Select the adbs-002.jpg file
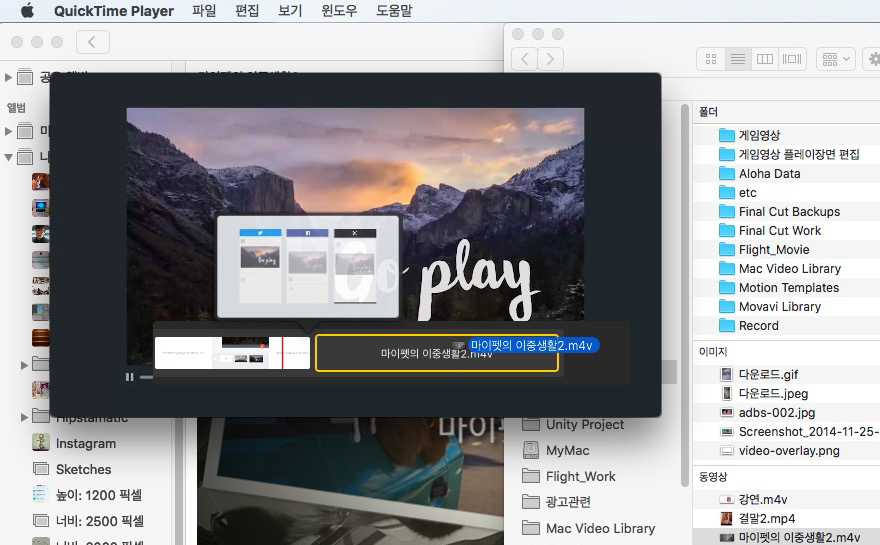880x545 pixels. point(777,413)
